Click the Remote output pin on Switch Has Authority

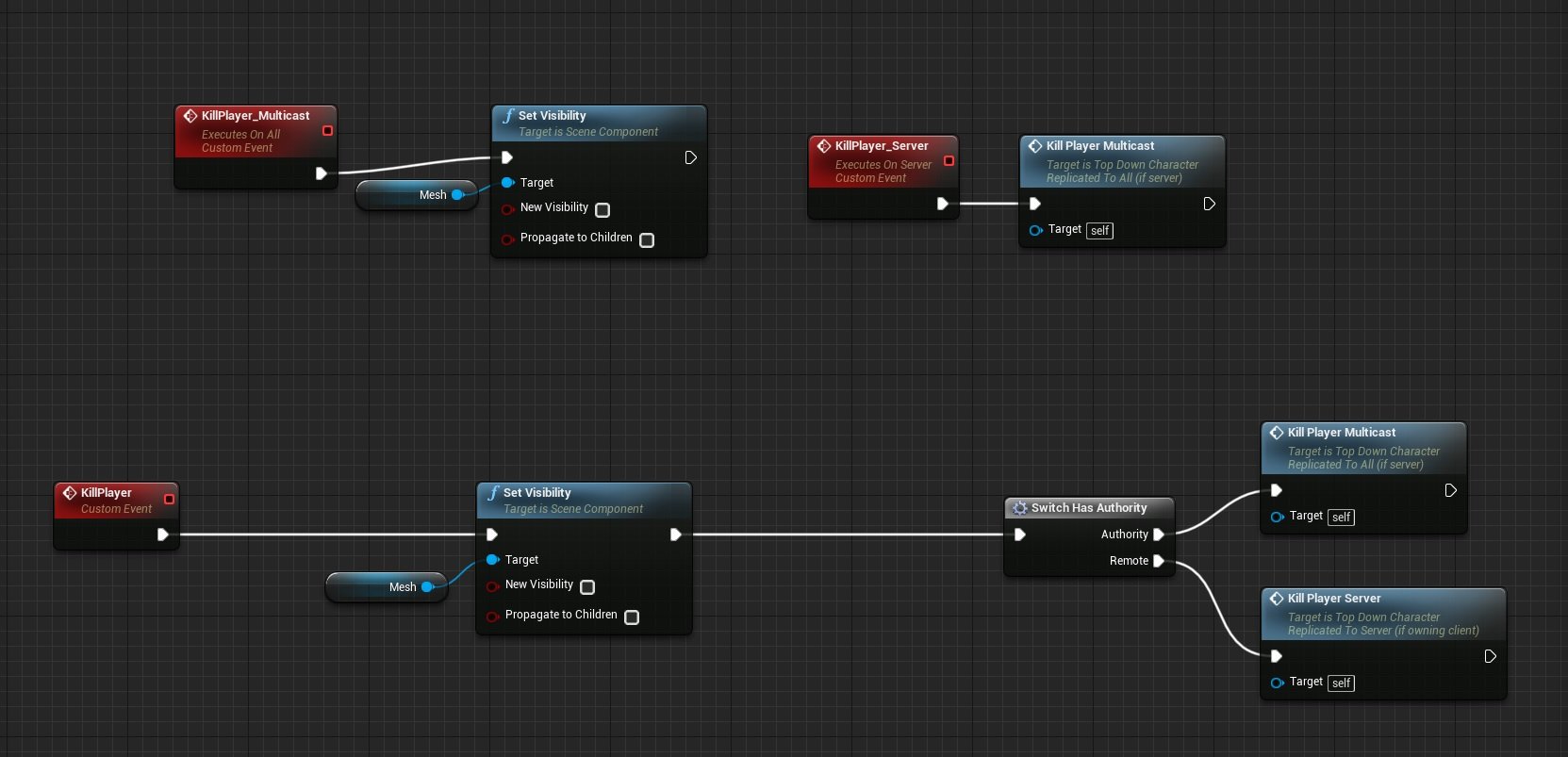click(1159, 561)
